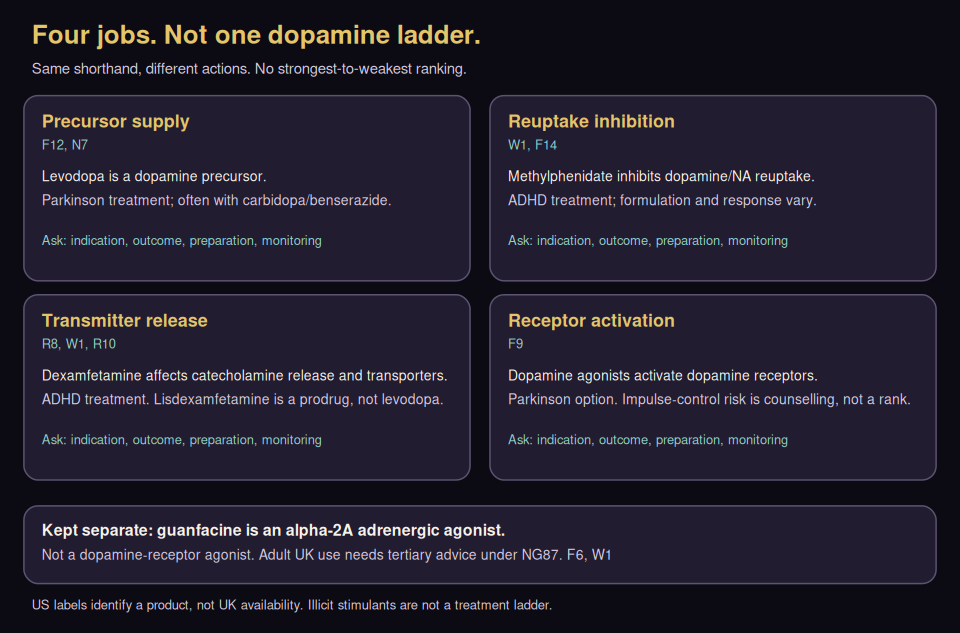Click the title "Four jobs. Not one dopamine ladder."
The height and width of the screenshot is (633, 960).
[256, 35]
